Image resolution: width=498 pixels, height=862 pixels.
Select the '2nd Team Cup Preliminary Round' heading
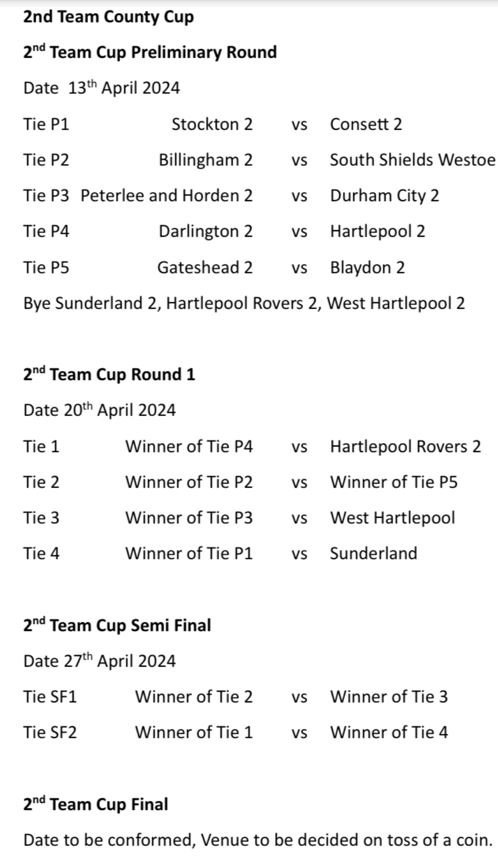(x=150, y=52)
